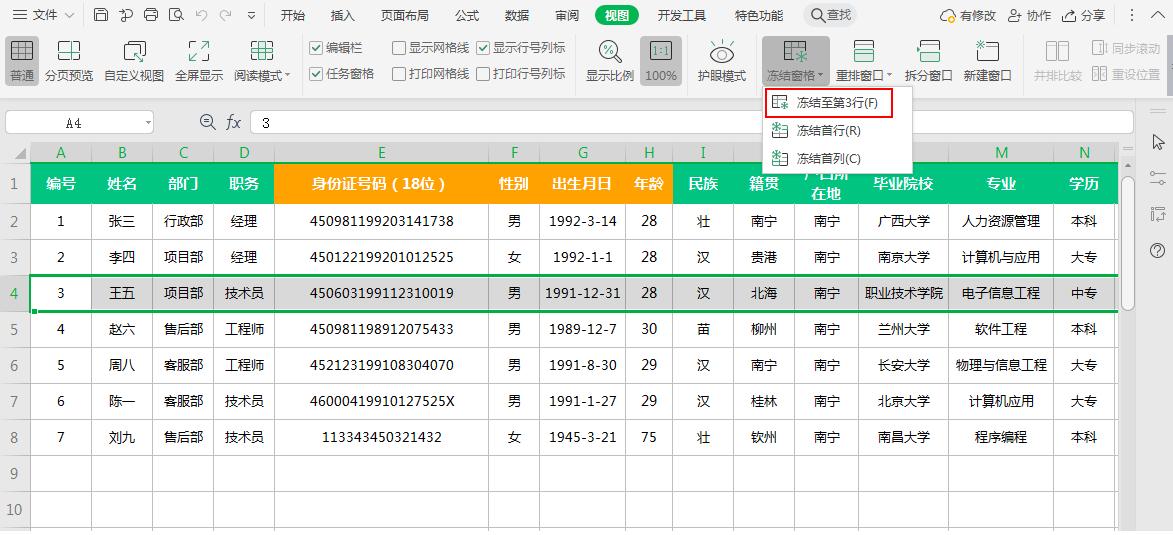Click the 重排窗口 arrange windows icon
The width and height of the screenshot is (1173, 535).
coord(864,52)
